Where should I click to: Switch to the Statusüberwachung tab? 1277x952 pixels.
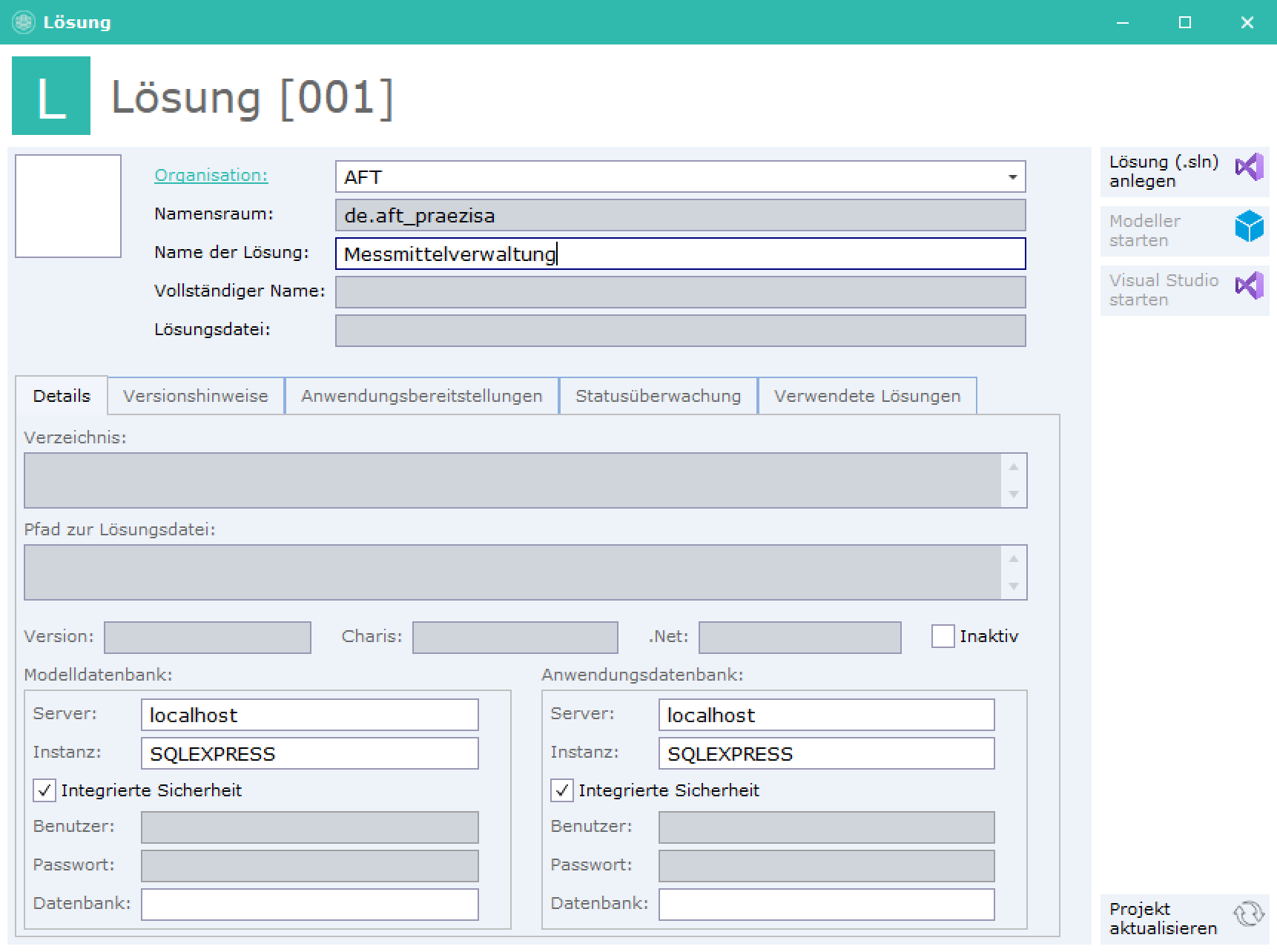[x=659, y=396]
